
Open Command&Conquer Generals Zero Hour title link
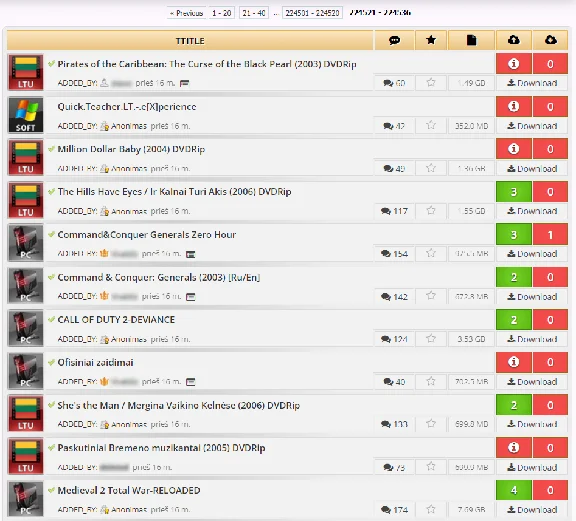pos(147,234)
